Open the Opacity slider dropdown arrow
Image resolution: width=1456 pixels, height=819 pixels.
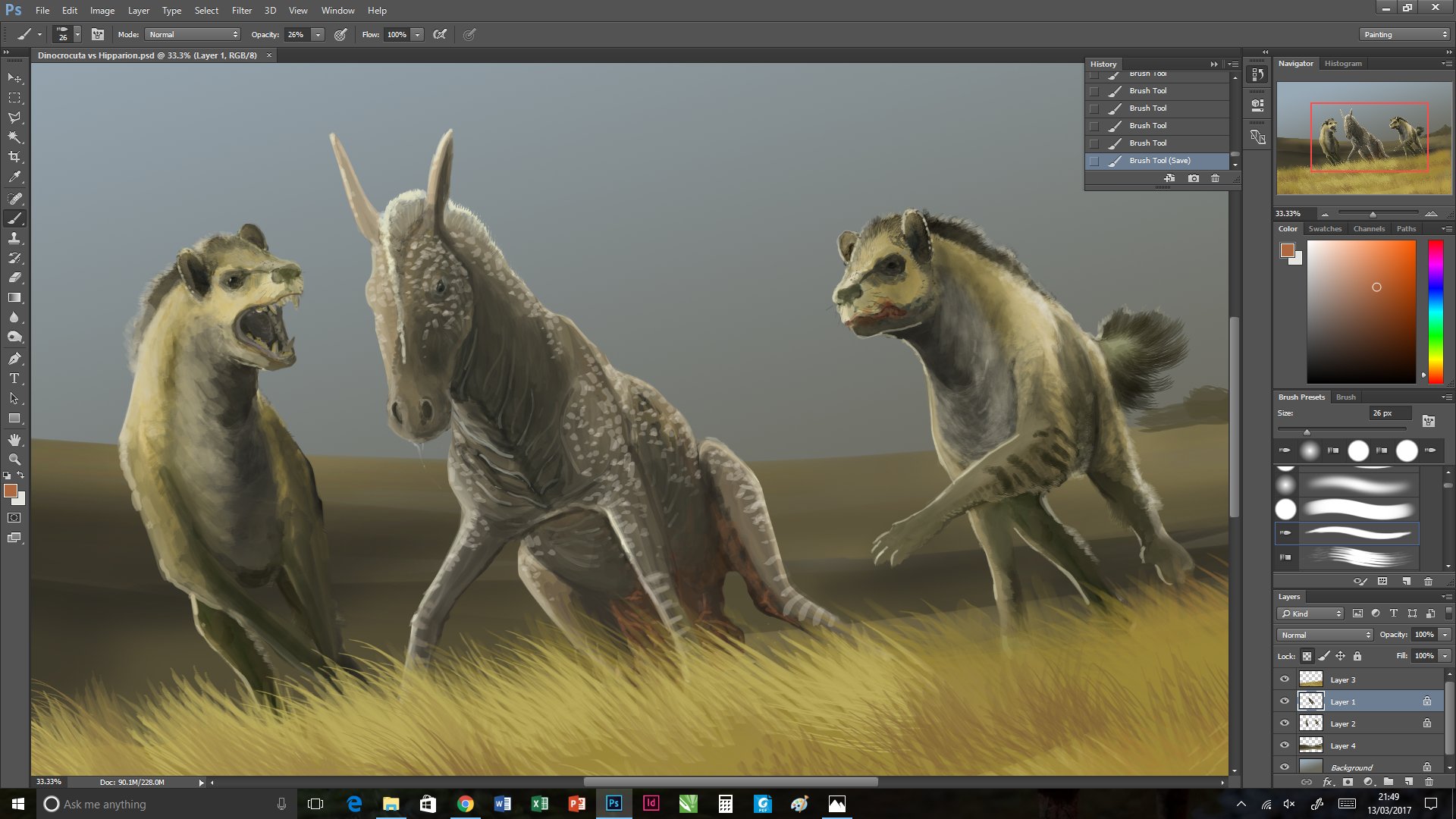318,35
